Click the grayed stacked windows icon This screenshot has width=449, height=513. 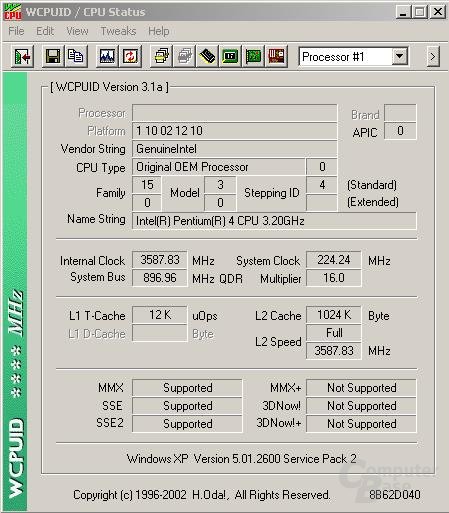click(x=184, y=57)
